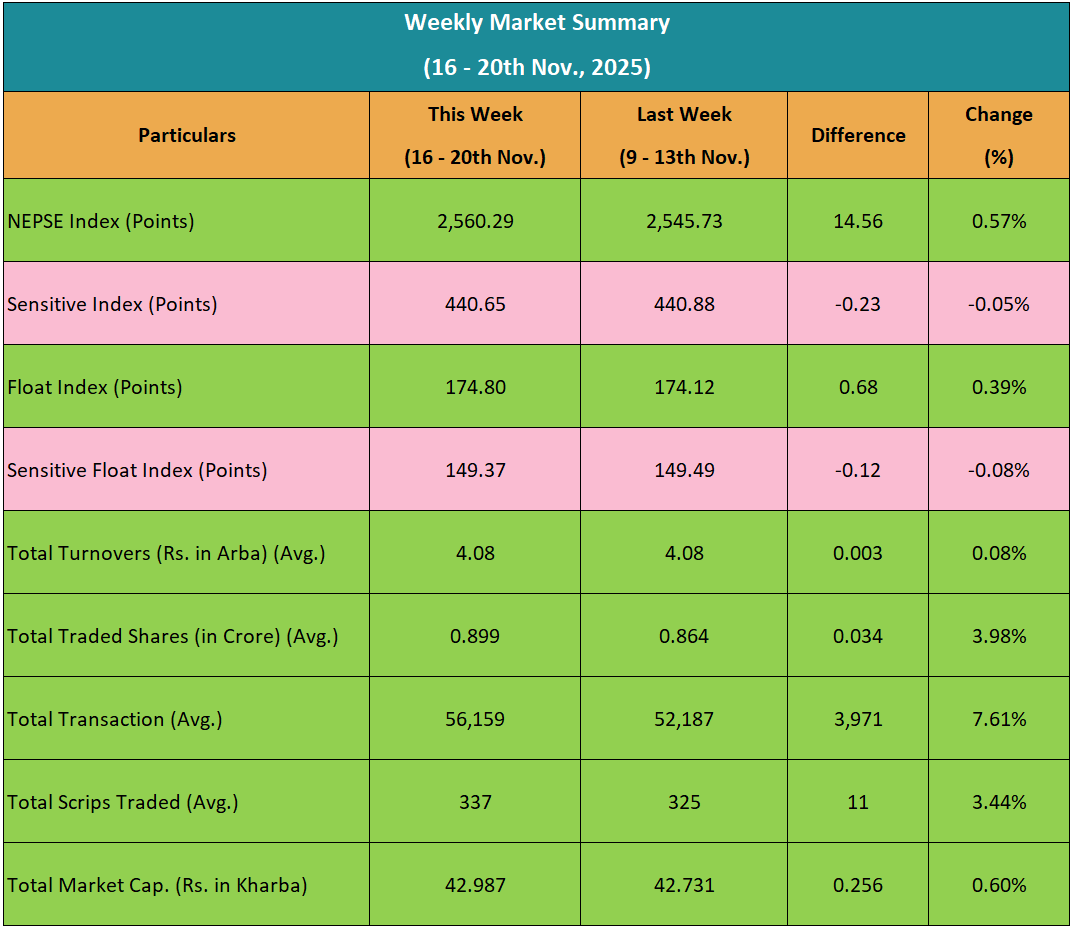This screenshot has height=929, width=1074.
Task: Click the Total Market Cap. row label
Action: 157,885
